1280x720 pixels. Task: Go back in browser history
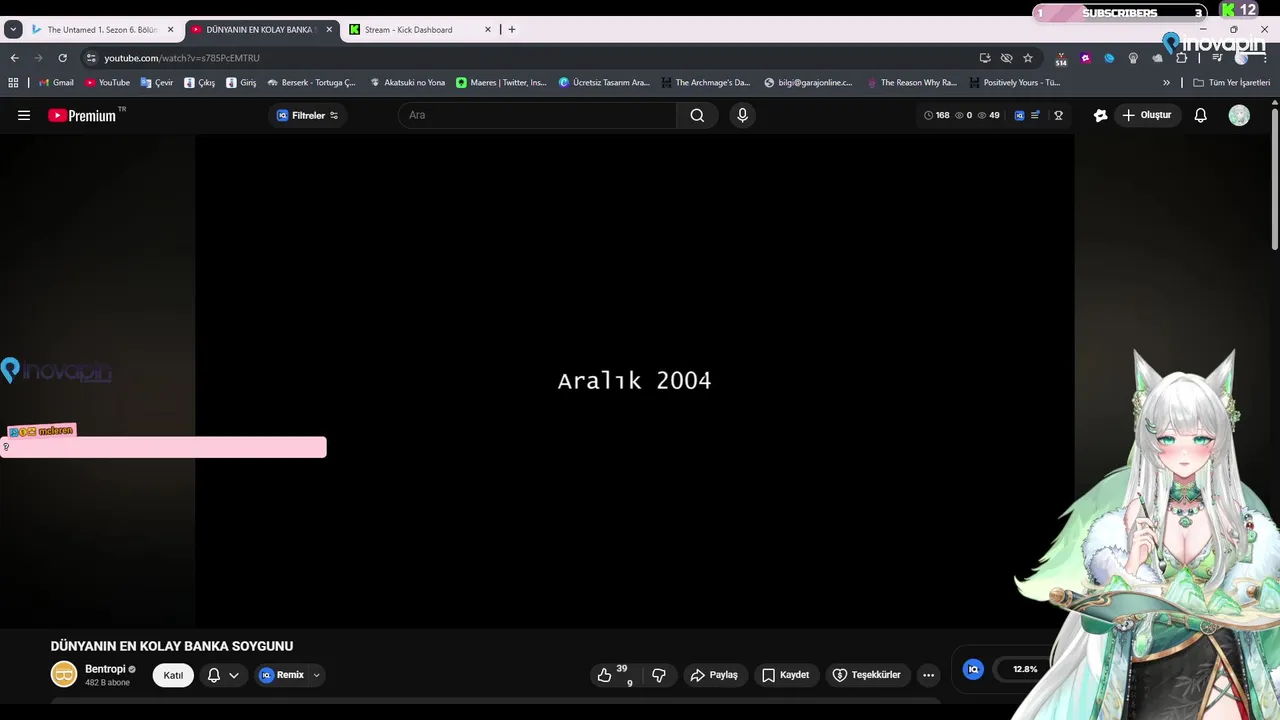tap(13, 58)
